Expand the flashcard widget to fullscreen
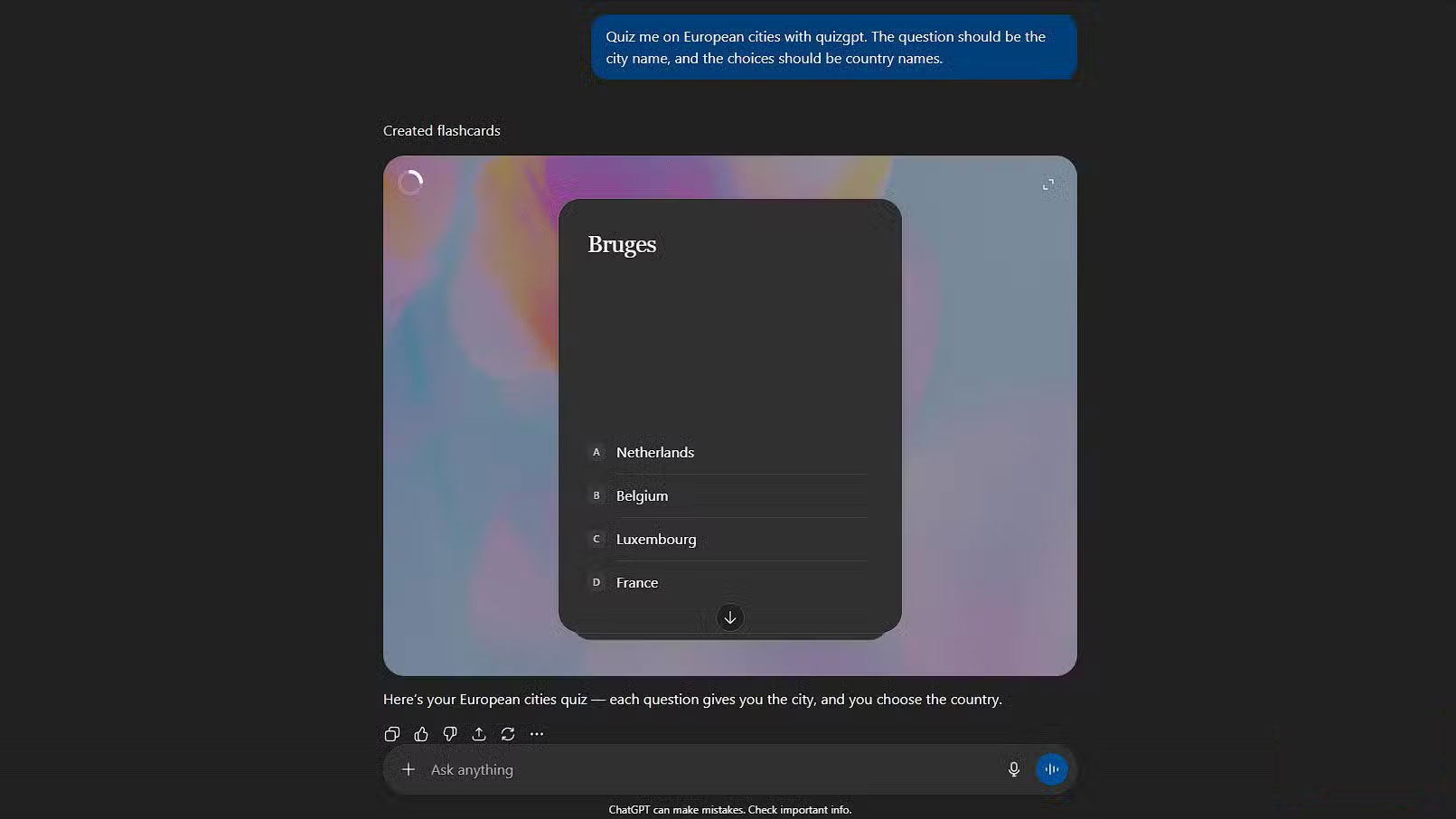Image resolution: width=1456 pixels, height=819 pixels. tap(1049, 184)
